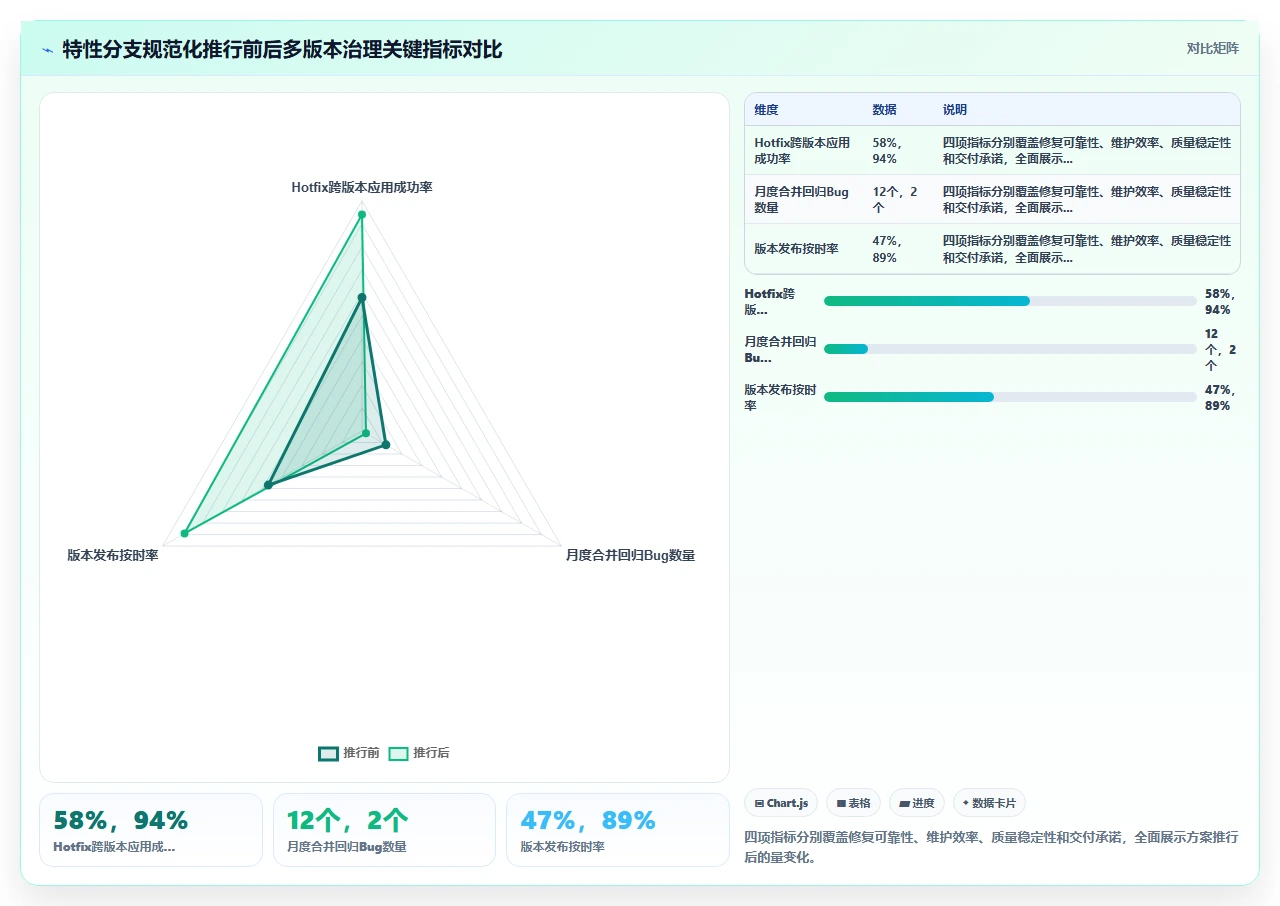This screenshot has height=906, width=1280.
Task: Click the icon in the 进度 chip
Action: (904, 803)
